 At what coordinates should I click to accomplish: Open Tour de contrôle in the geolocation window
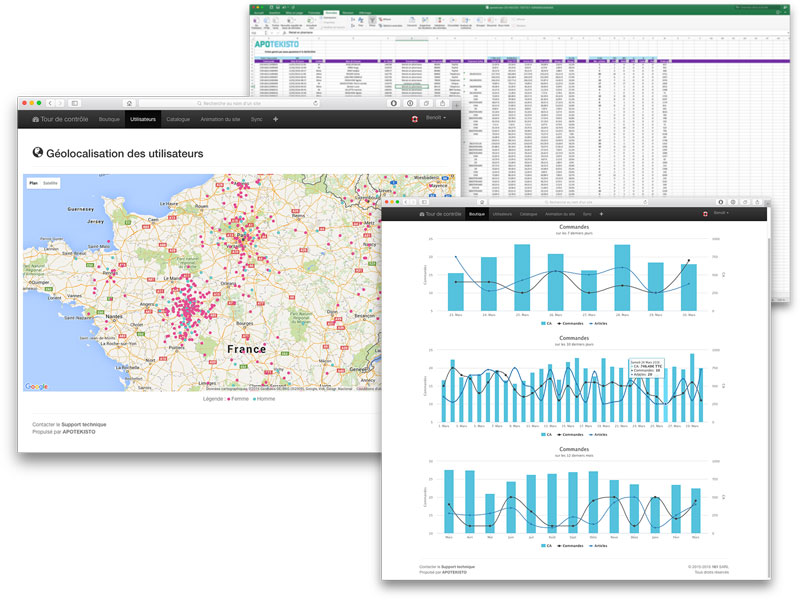click(60, 119)
